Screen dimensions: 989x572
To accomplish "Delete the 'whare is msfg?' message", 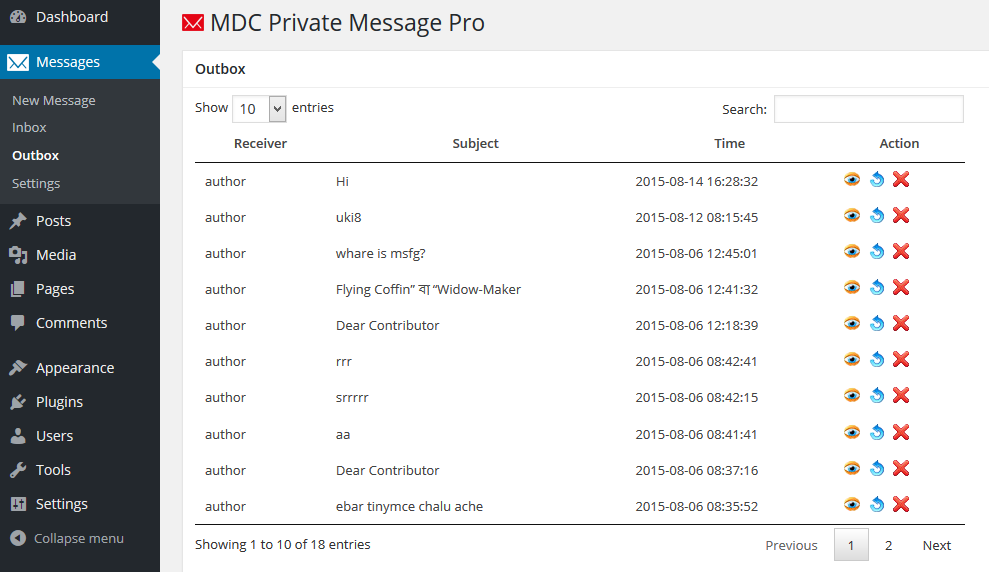I will (901, 252).
